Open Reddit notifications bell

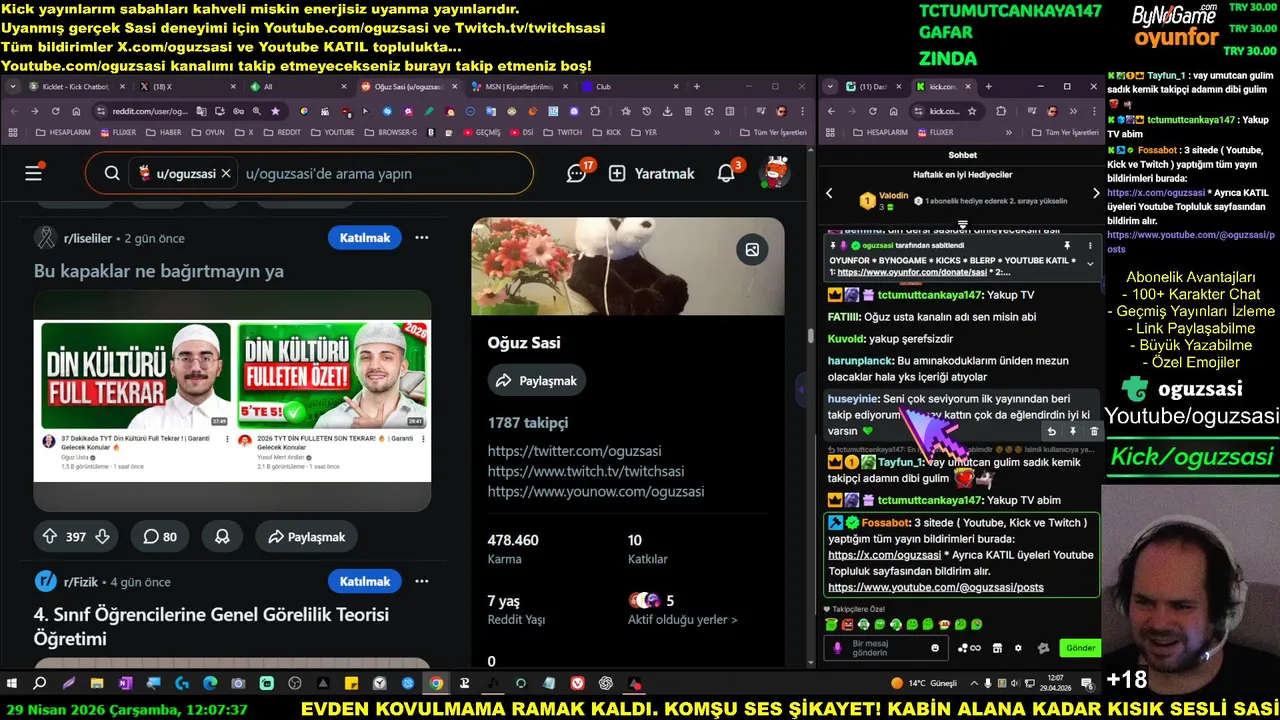click(x=726, y=173)
